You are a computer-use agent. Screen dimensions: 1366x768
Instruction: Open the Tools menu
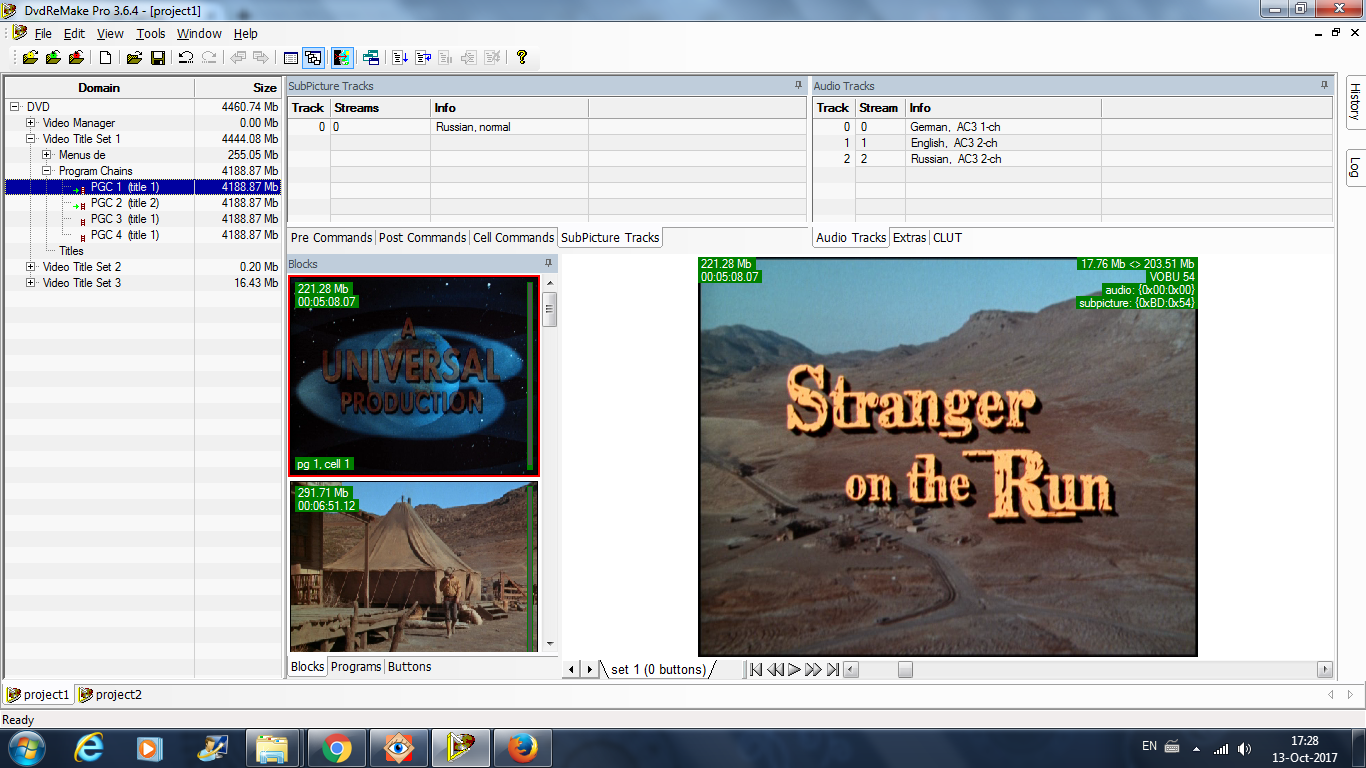[x=151, y=33]
